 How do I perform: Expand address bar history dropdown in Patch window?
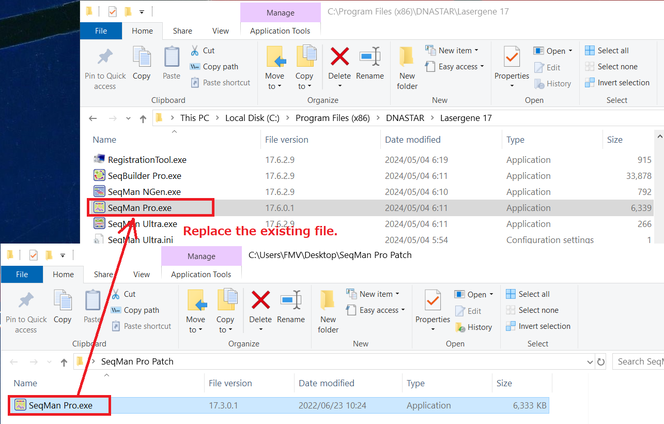coord(589,362)
